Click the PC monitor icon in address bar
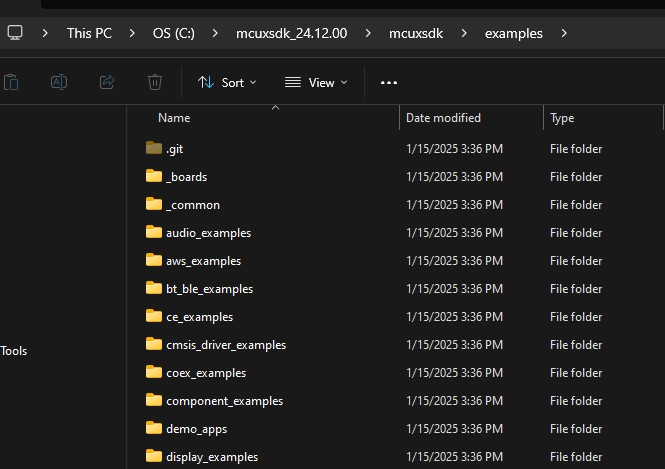 (x=15, y=33)
